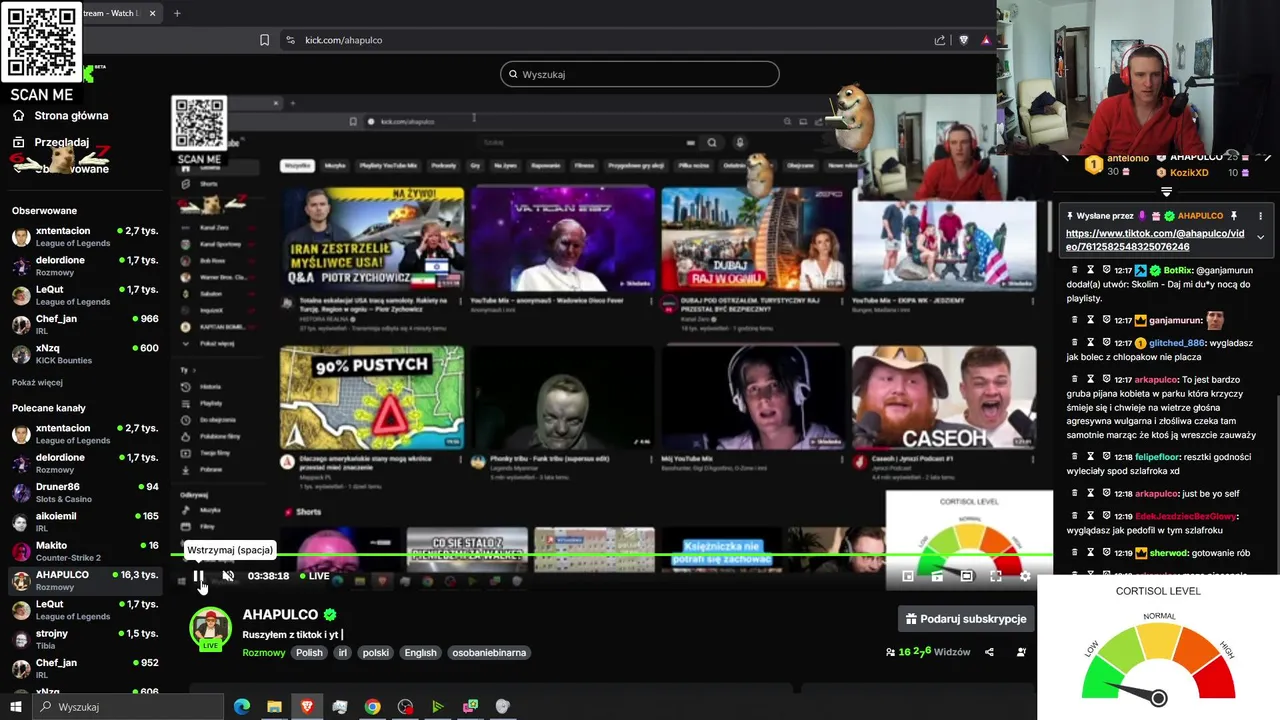Open the stream player settings gear
Viewport: 1280px width, 720px height.
tap(1025, 576)
